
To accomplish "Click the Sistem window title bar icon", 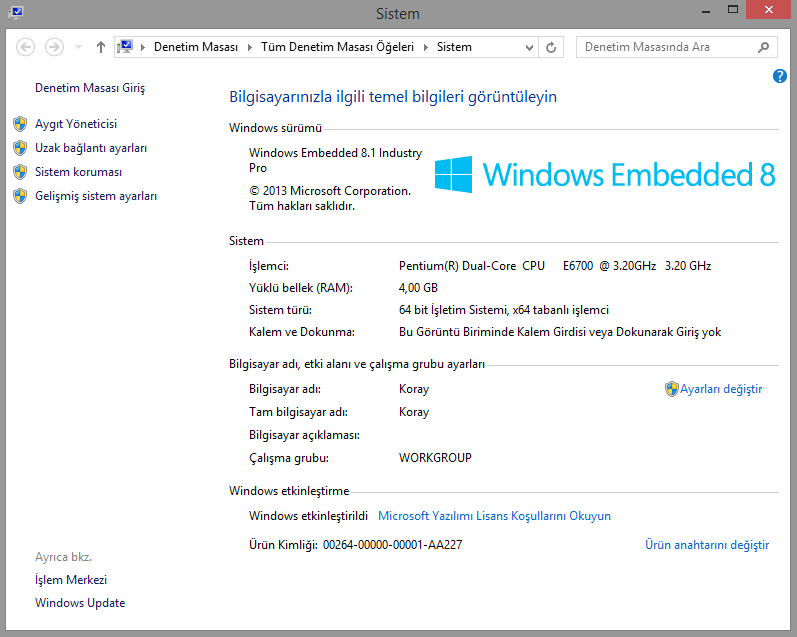I will (x=16, y=13).
